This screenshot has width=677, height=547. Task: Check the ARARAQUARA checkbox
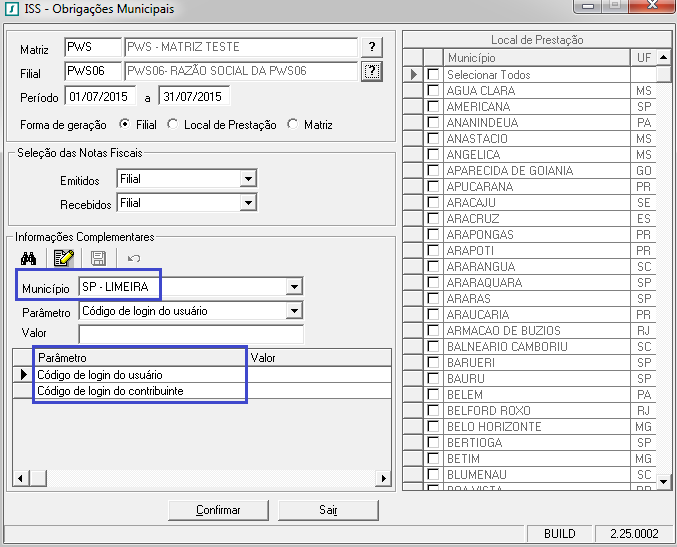pos(433,282)
